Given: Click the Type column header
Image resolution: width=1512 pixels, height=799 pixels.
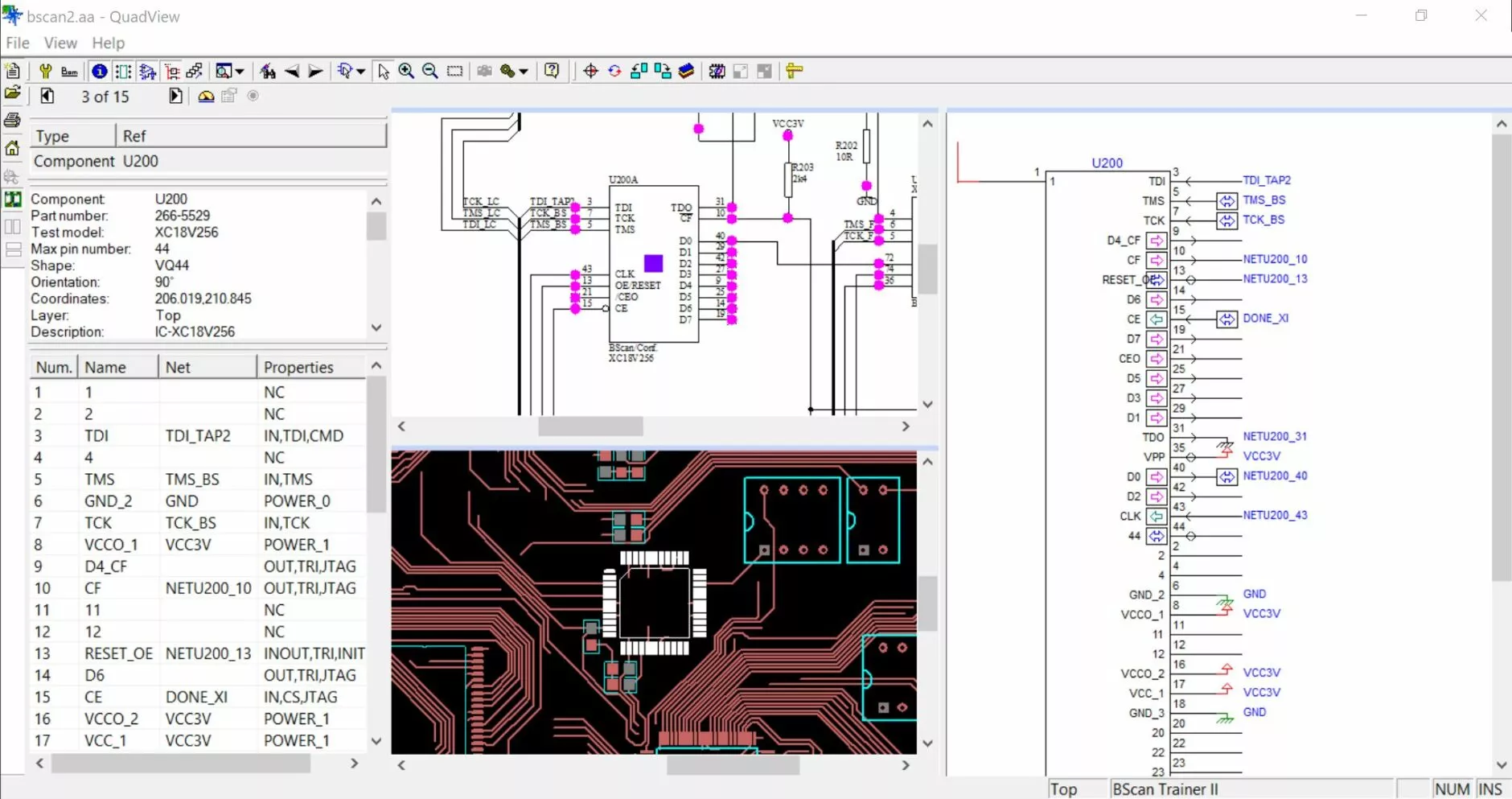Looking at the screenshot, I should pos(73,136).
